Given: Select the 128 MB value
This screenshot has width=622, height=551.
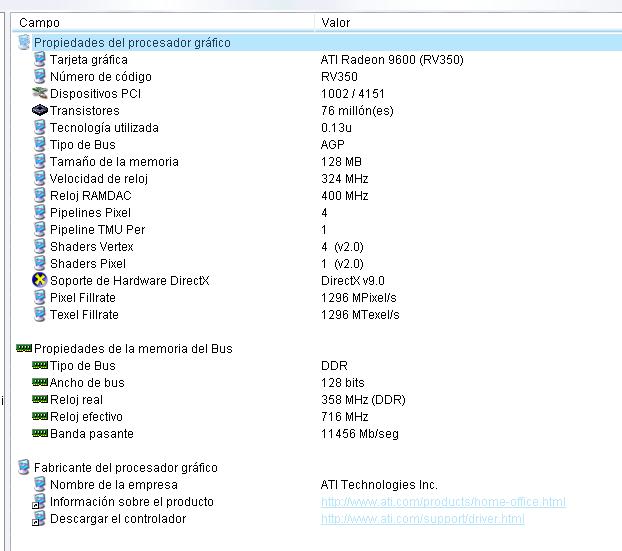Looking at the screenshot, I should [341, 161].
